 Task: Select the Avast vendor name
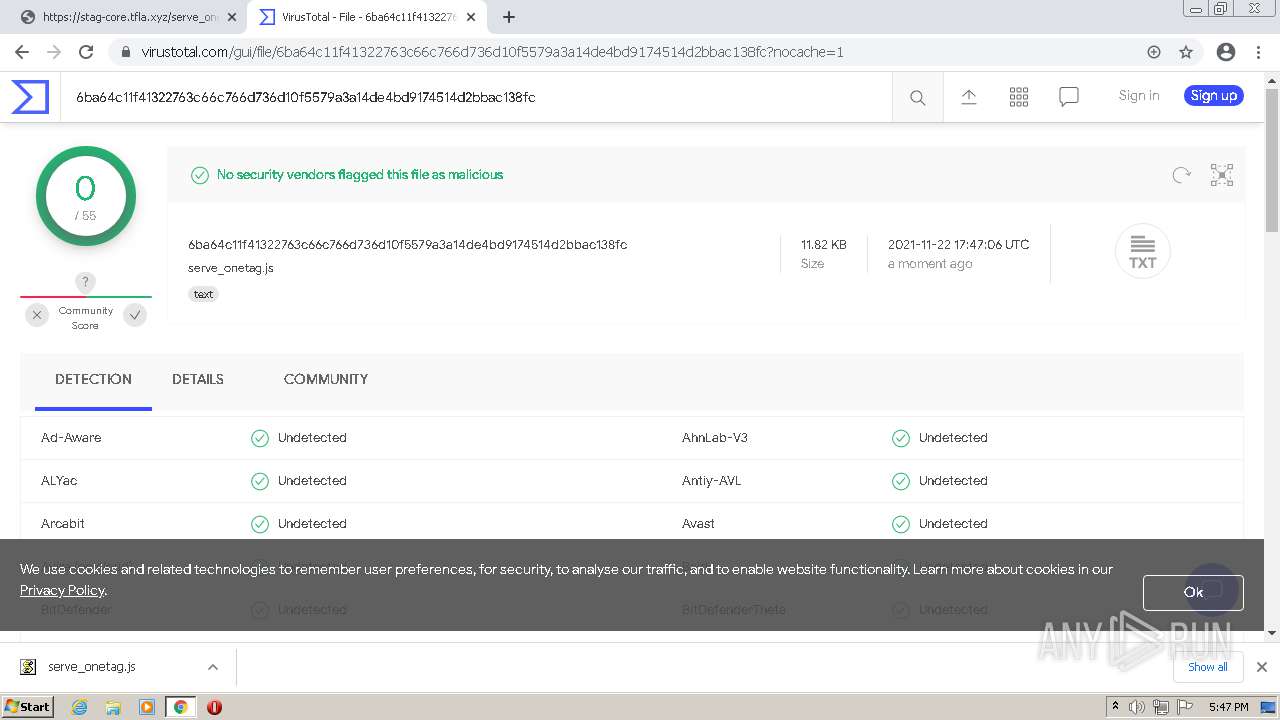pyautogui.click(x=698, y=524)
